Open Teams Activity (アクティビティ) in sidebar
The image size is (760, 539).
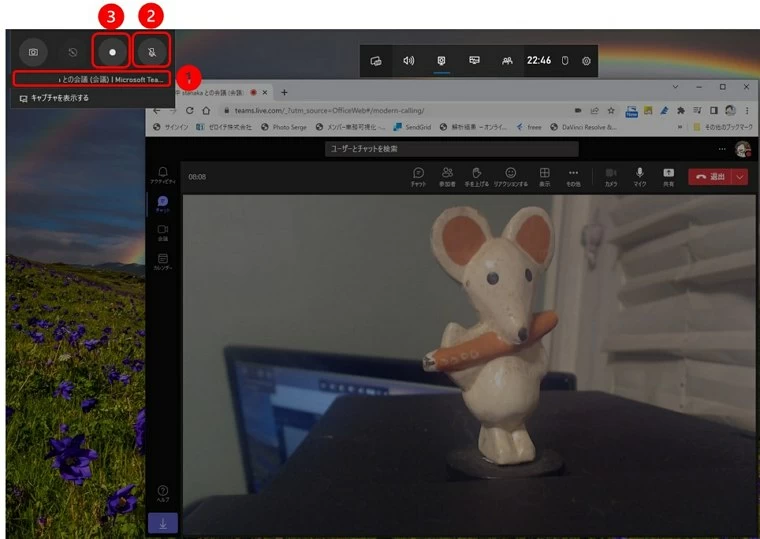[163, 175]
